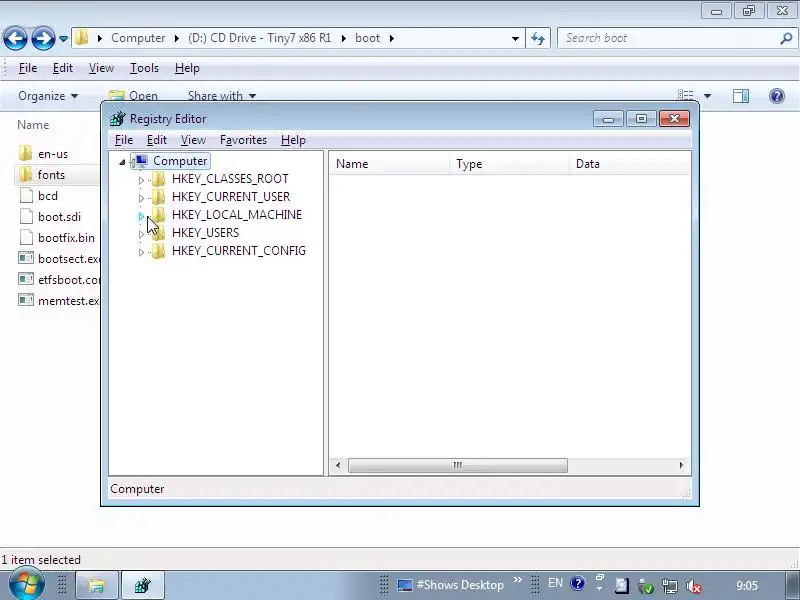Image resolution: width=800 pixels, height=600 pixels.
Task: Refresh the Explorer boot folder
Action: coord(538,38)
